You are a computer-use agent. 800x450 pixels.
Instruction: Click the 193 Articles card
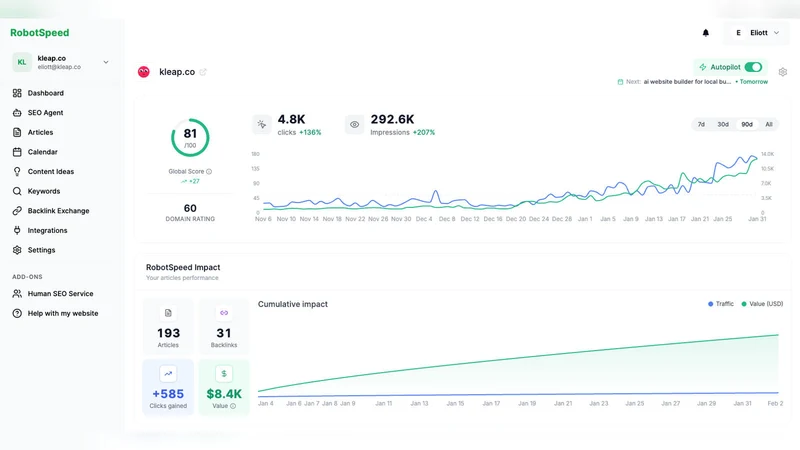click(168, 327)
